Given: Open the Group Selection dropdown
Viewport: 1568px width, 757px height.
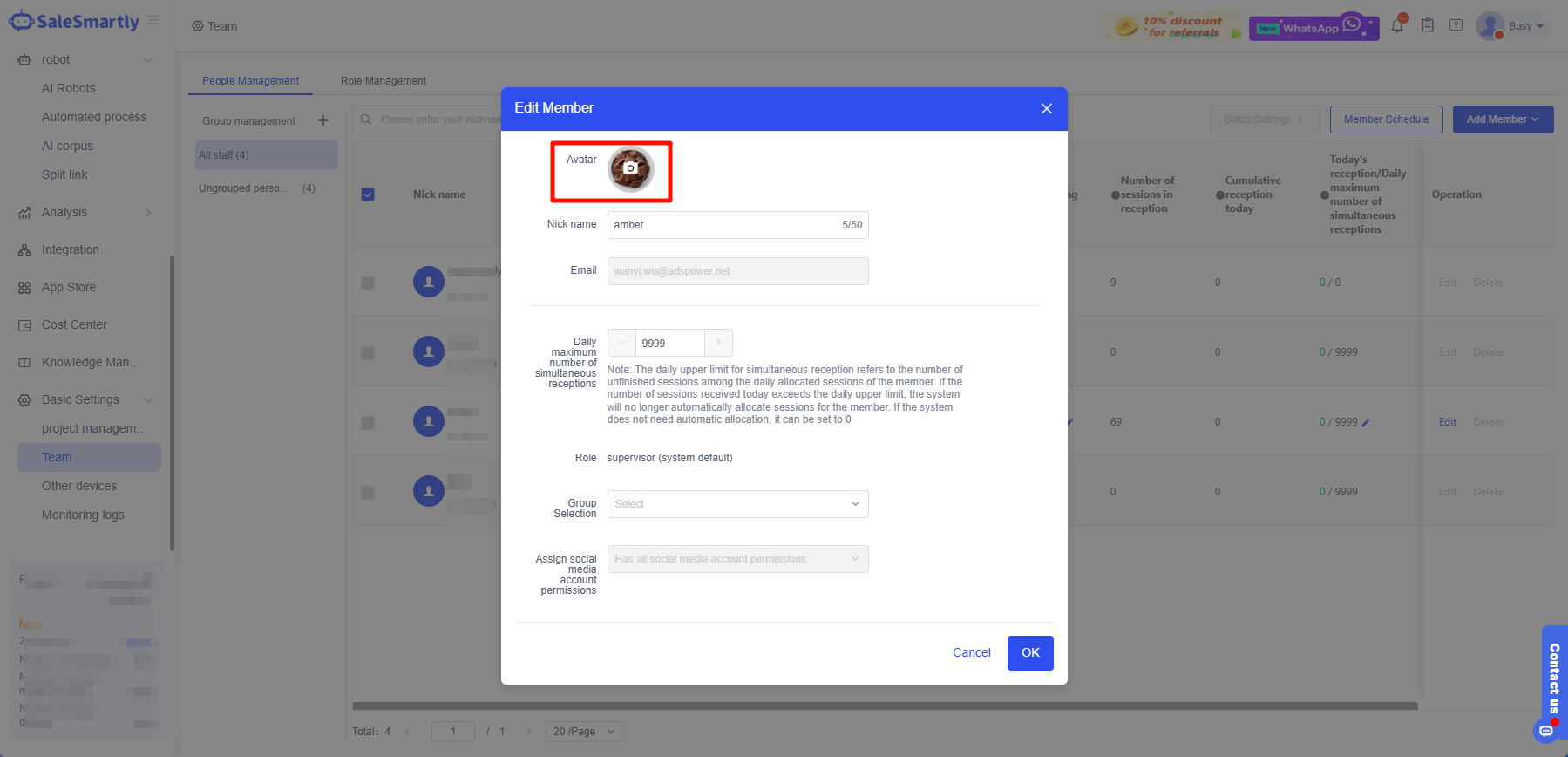Looking at the screenshot, I should (x=737, y=504).
